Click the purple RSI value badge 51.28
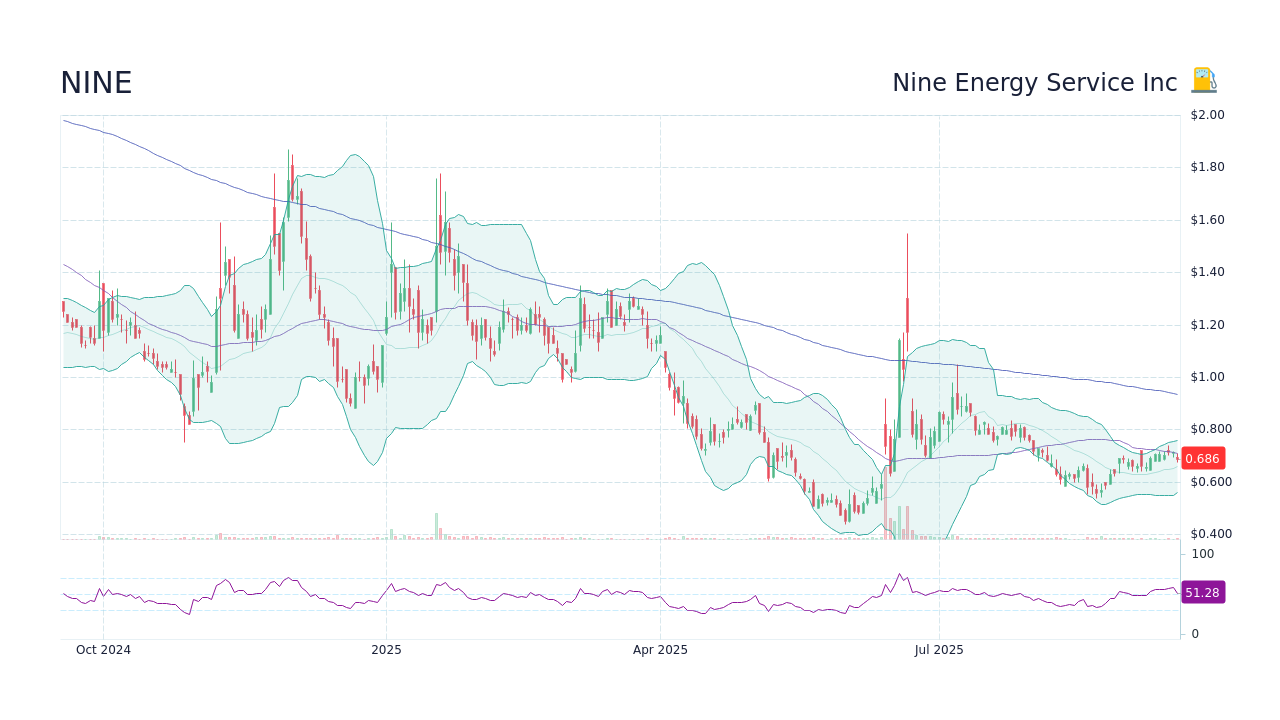 coord(1203,592)
